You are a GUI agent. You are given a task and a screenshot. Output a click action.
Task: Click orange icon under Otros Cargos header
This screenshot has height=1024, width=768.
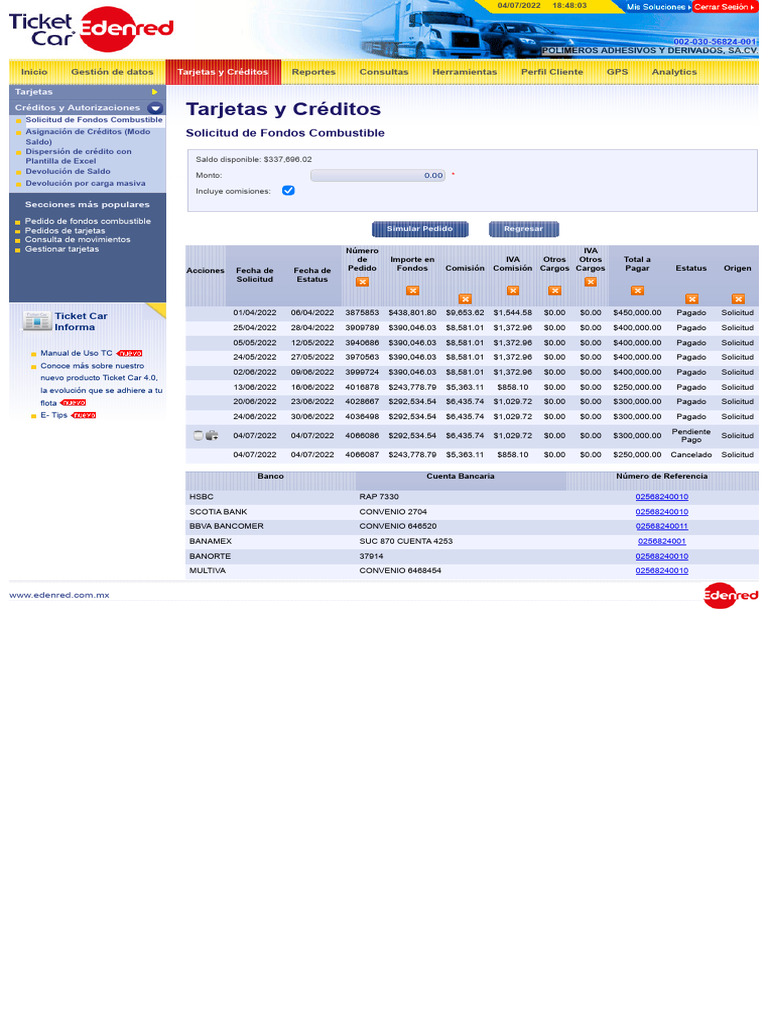pos(554,291)
